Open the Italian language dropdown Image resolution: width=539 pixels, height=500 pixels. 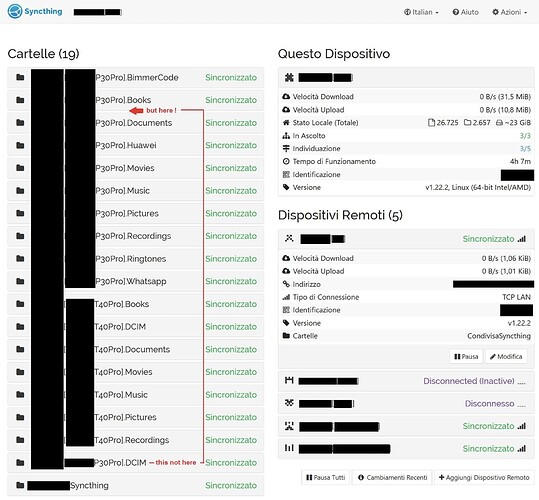click(421, 12)
